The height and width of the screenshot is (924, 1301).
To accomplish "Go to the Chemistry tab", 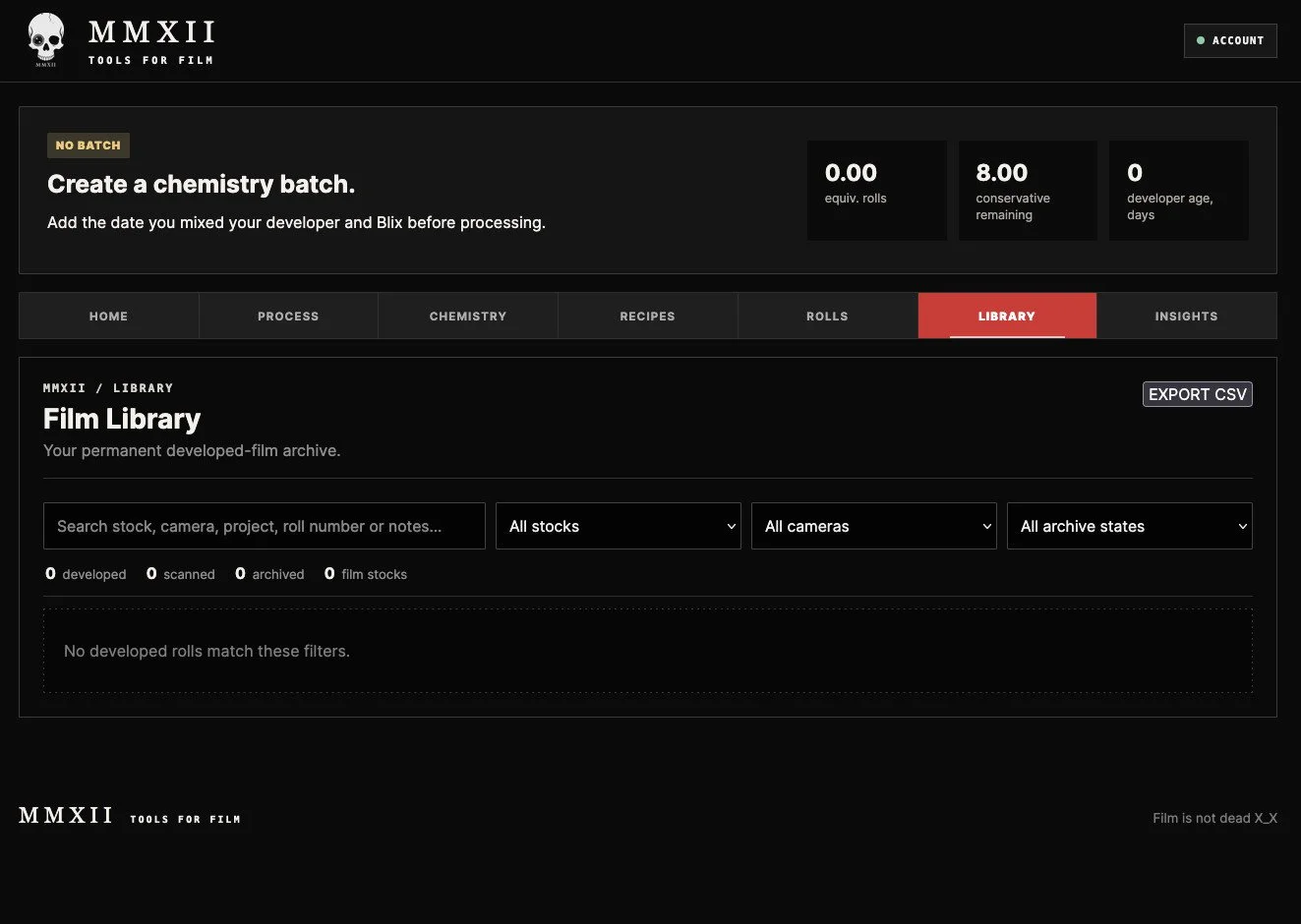I will 468,316.
